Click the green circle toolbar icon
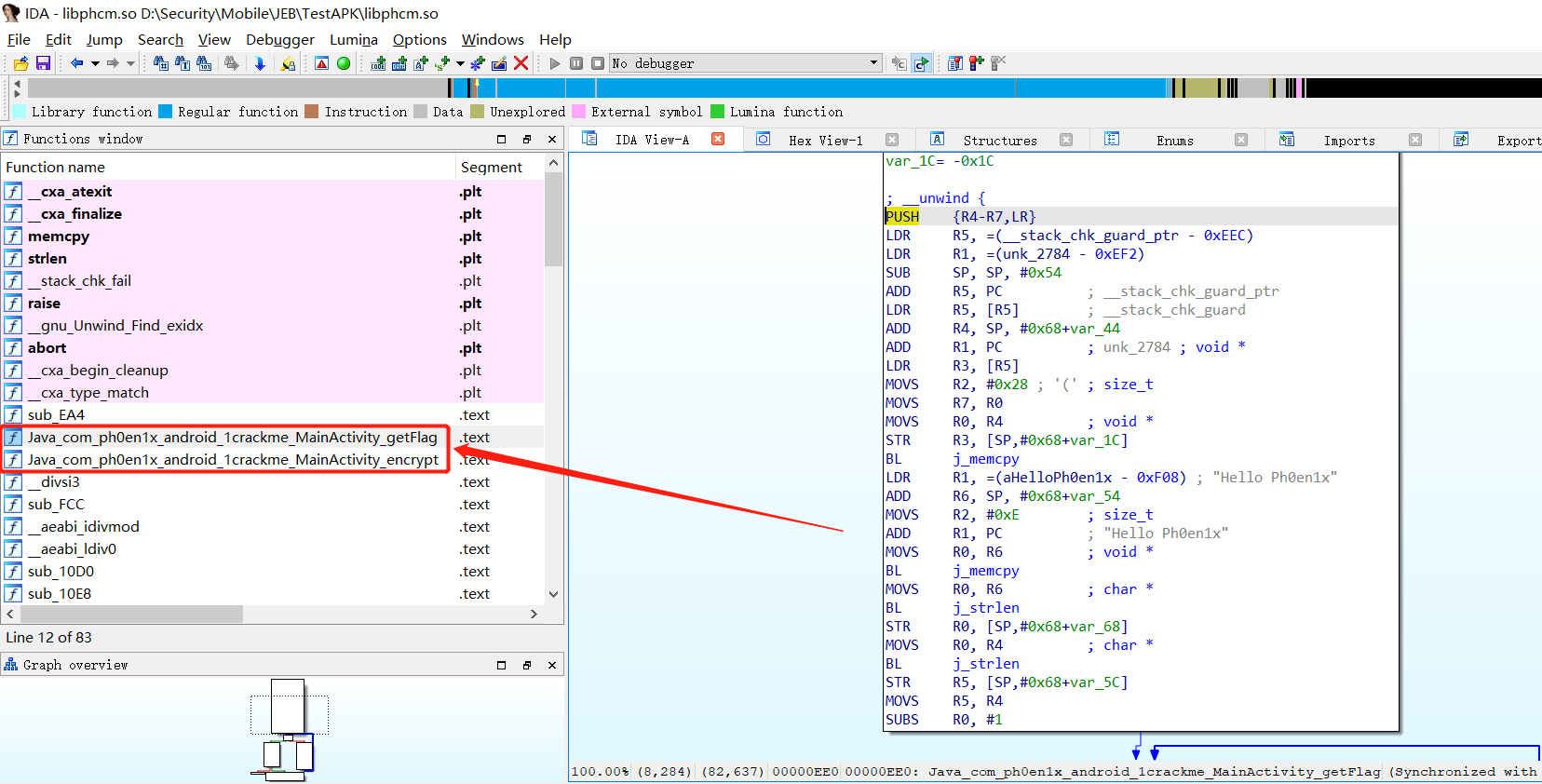 tap(344, 63)
